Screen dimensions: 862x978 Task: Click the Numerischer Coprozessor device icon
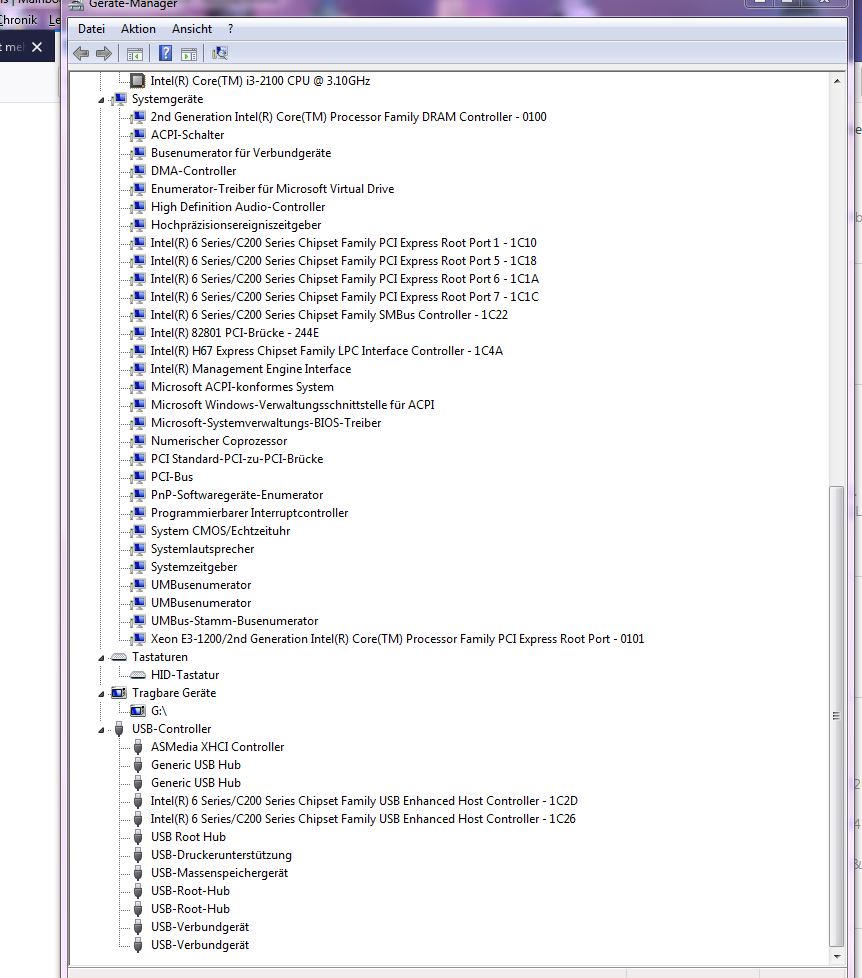[x=138, y=442]
